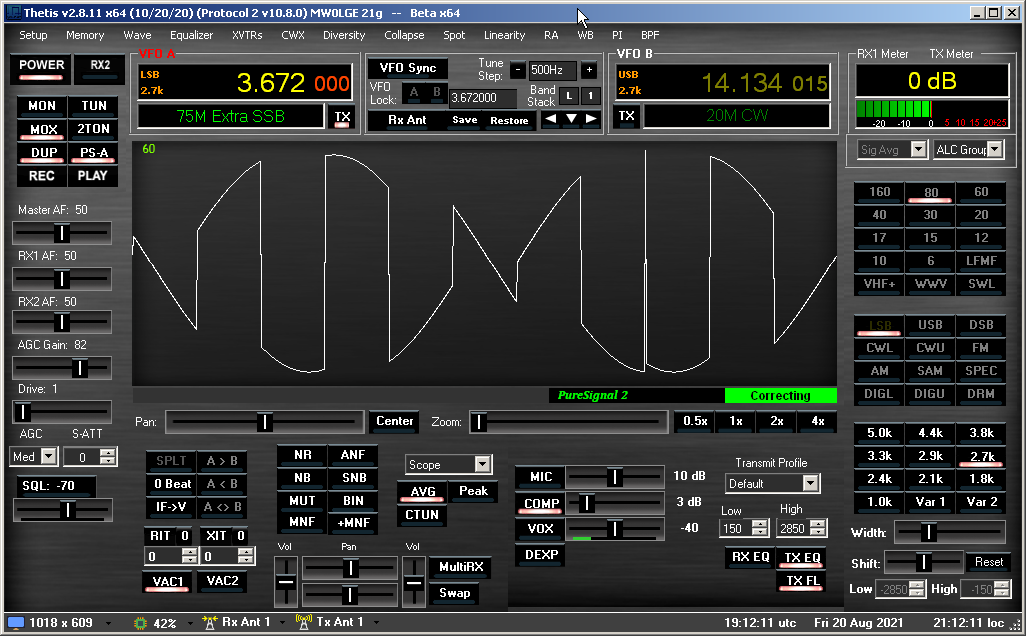The height and width of the screenshot is (636, 1026).
Task: Decrease tune step with minus button
Action: click(x=517, y=70)
